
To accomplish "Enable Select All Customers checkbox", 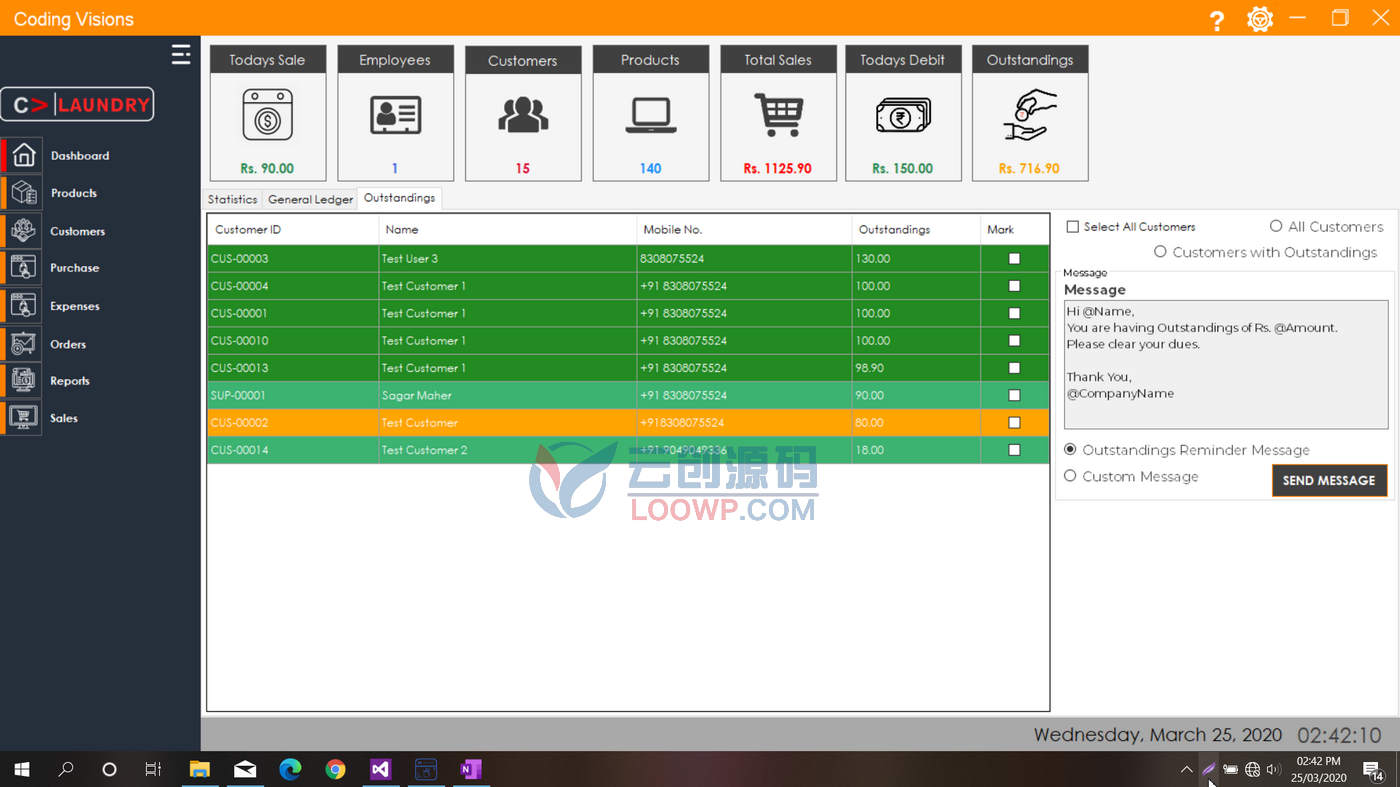I will 1072,227.
